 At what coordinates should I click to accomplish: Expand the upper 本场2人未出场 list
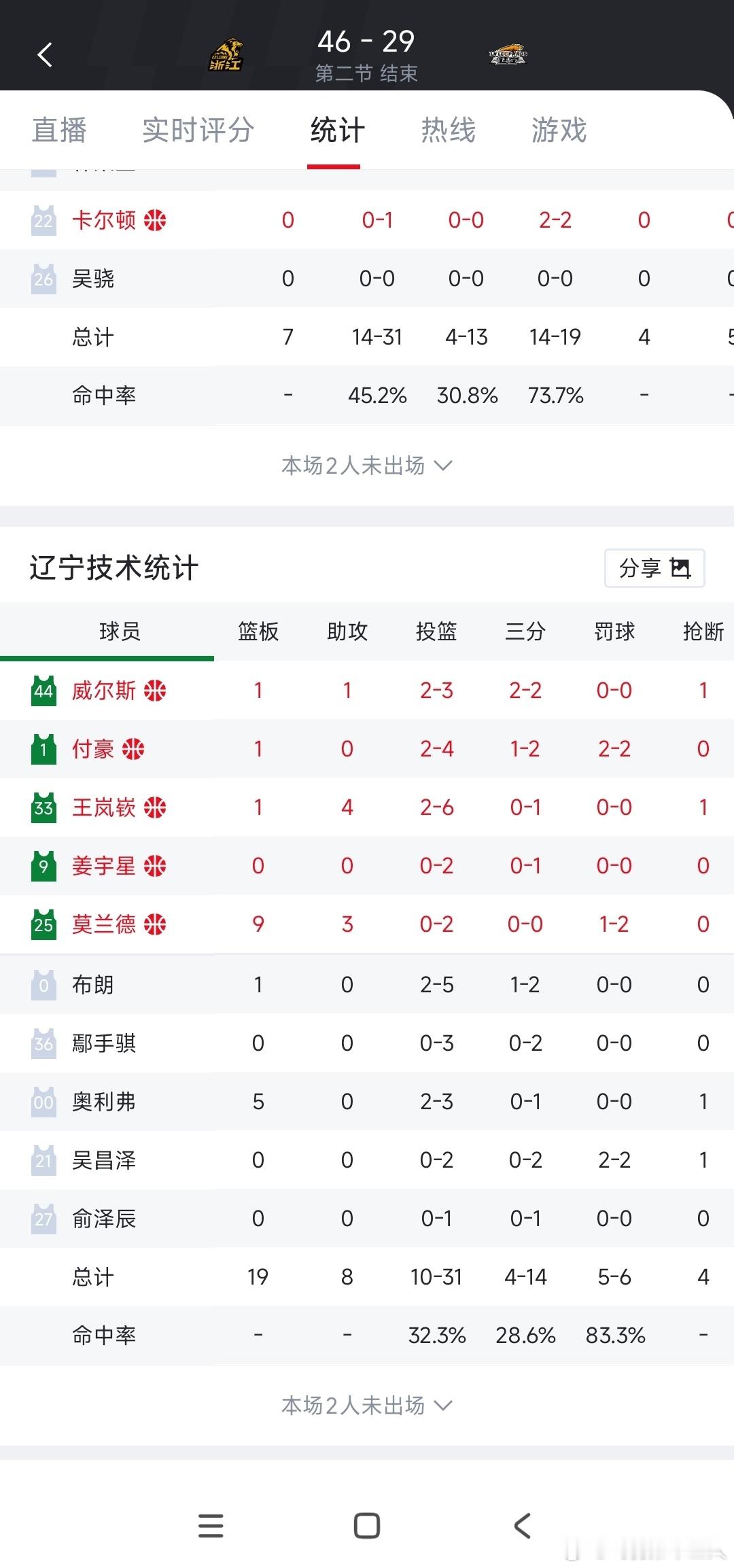point(367,466)
